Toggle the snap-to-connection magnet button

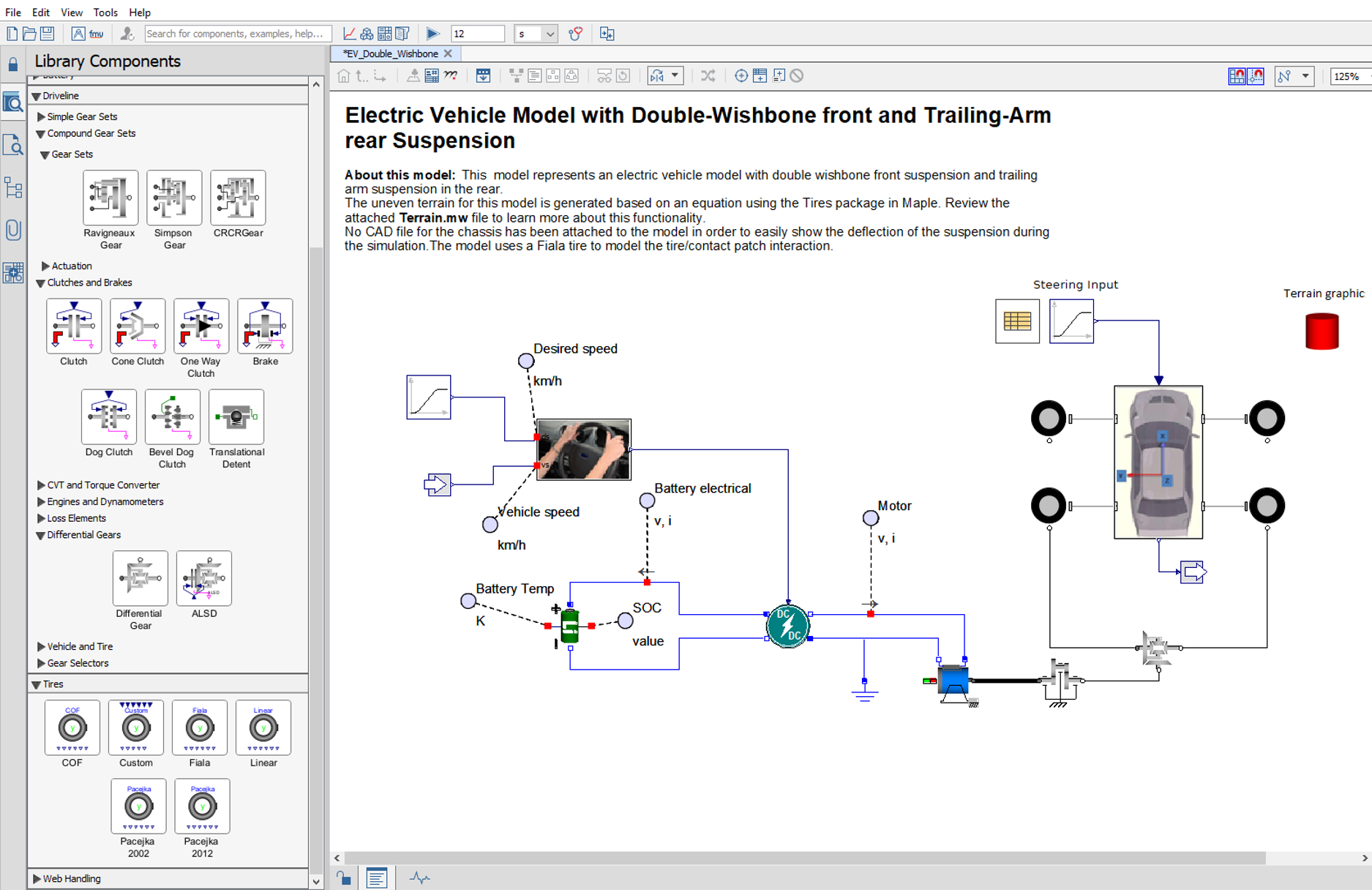tap(1256, 76)
